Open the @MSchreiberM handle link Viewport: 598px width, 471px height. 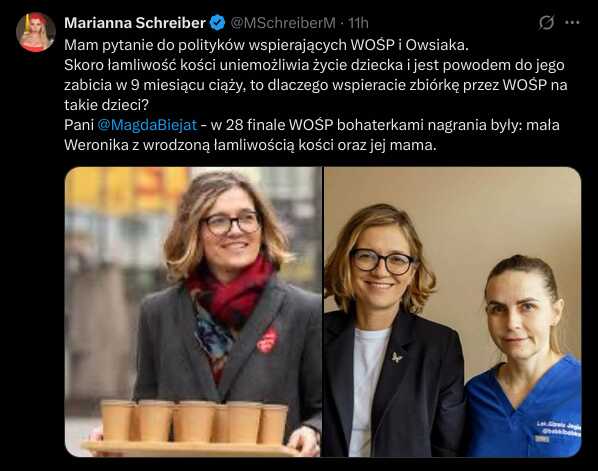pyautogui.click(x=283, y=23)
